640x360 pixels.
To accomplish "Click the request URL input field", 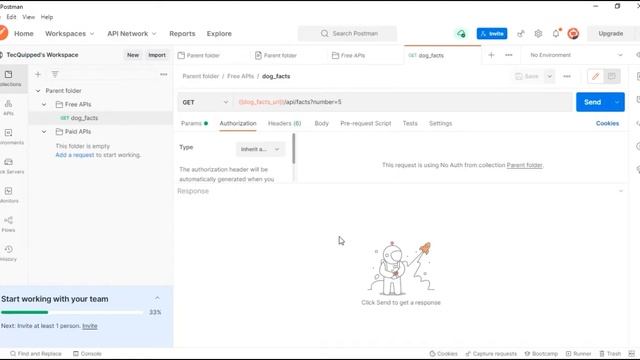I will click(x=403, y=102).
